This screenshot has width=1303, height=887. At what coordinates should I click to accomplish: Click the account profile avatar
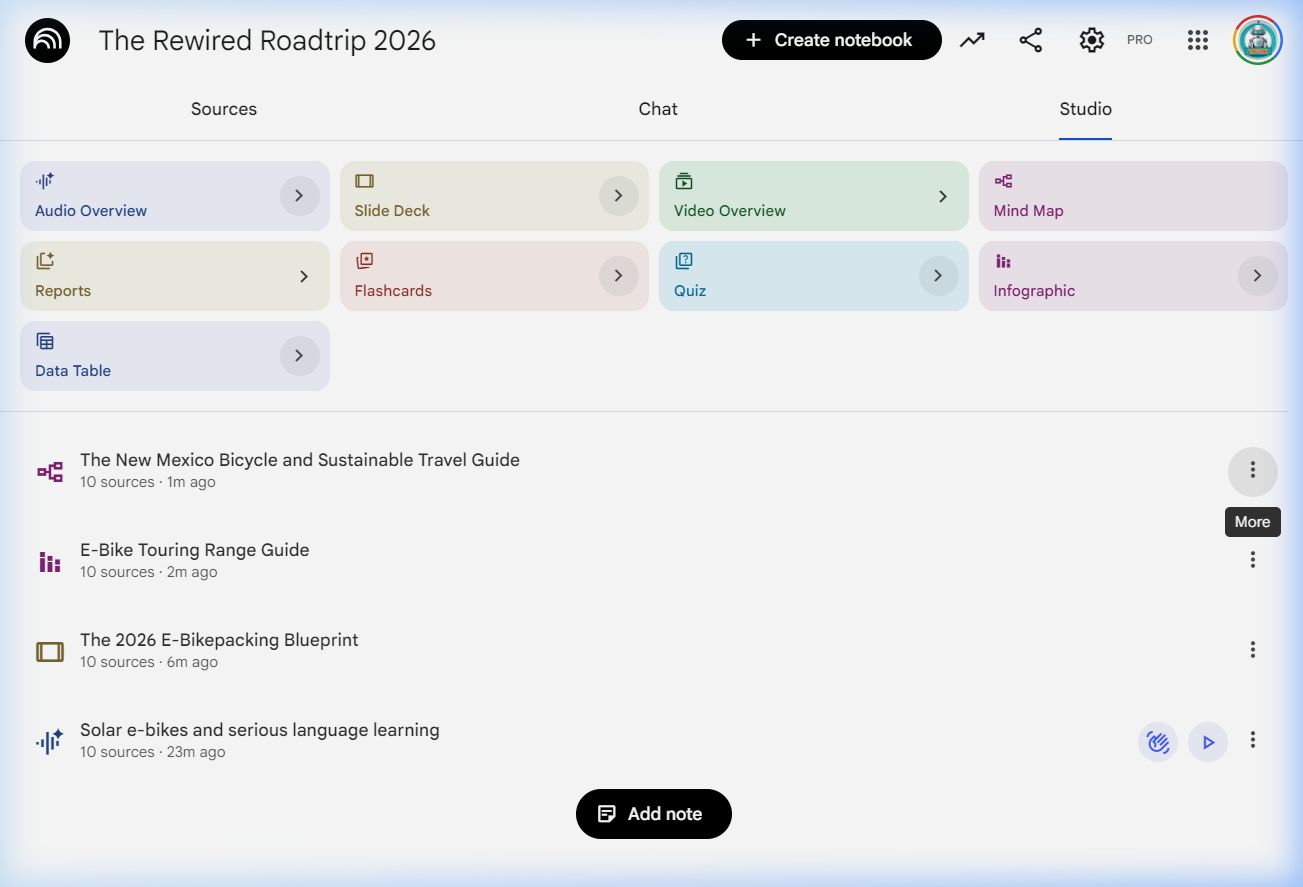click(1257, 40)
